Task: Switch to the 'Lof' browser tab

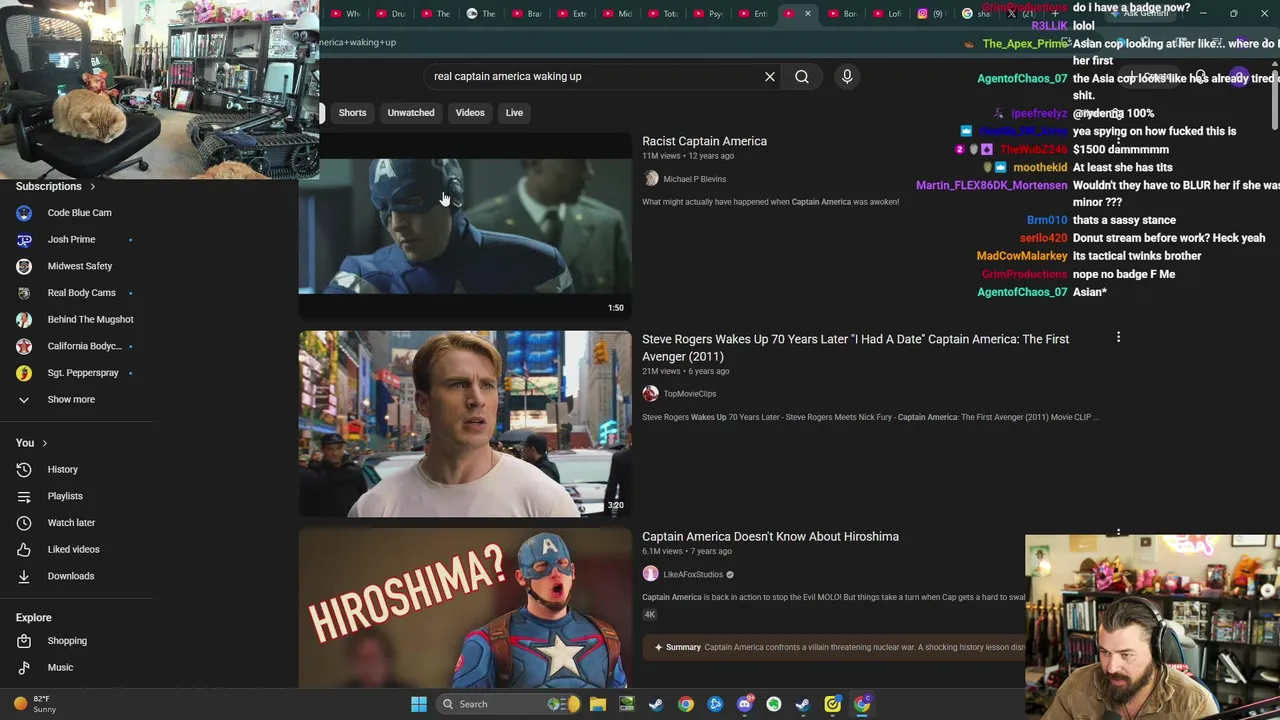Action: click(886, 14)
